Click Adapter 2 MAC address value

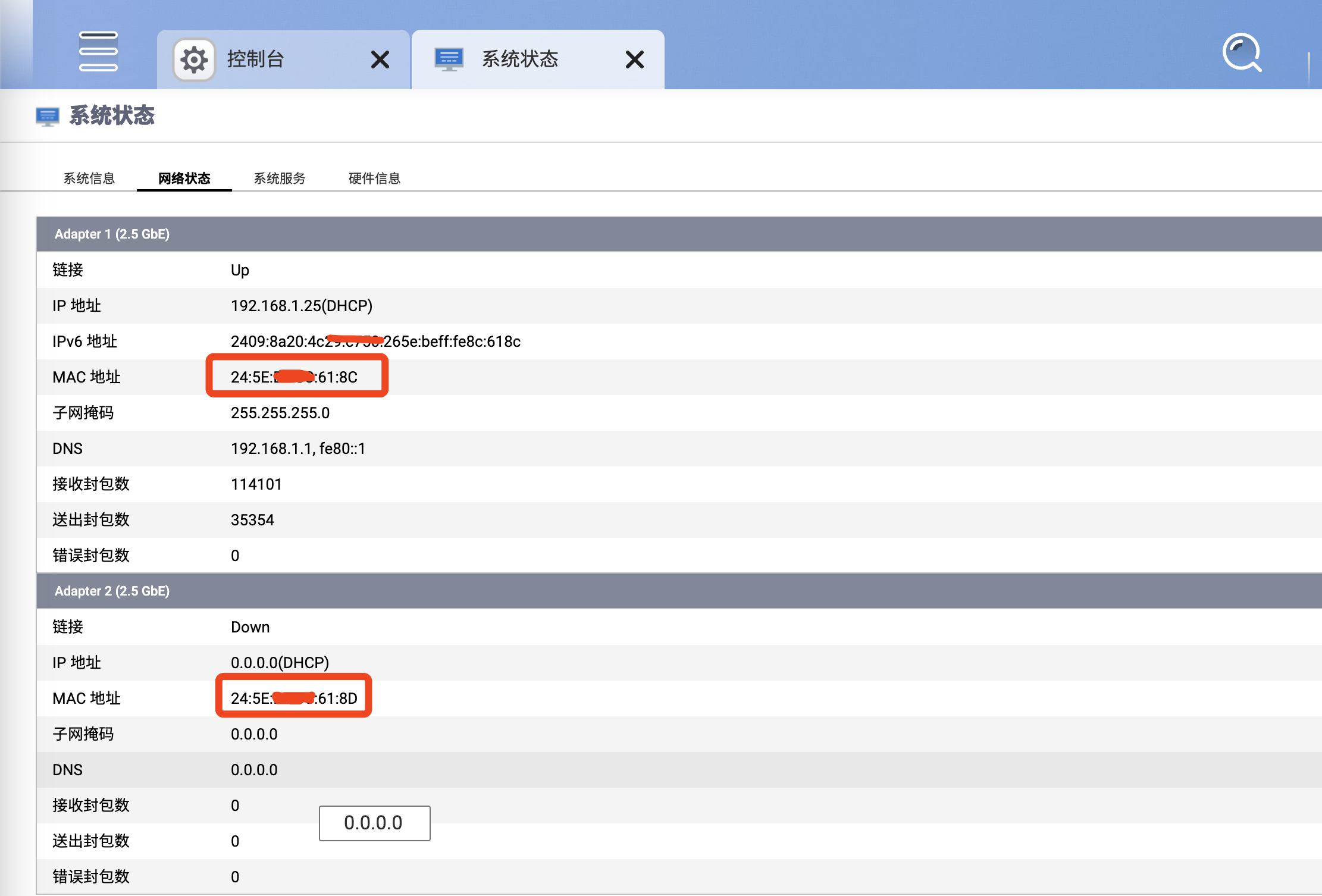295,698
